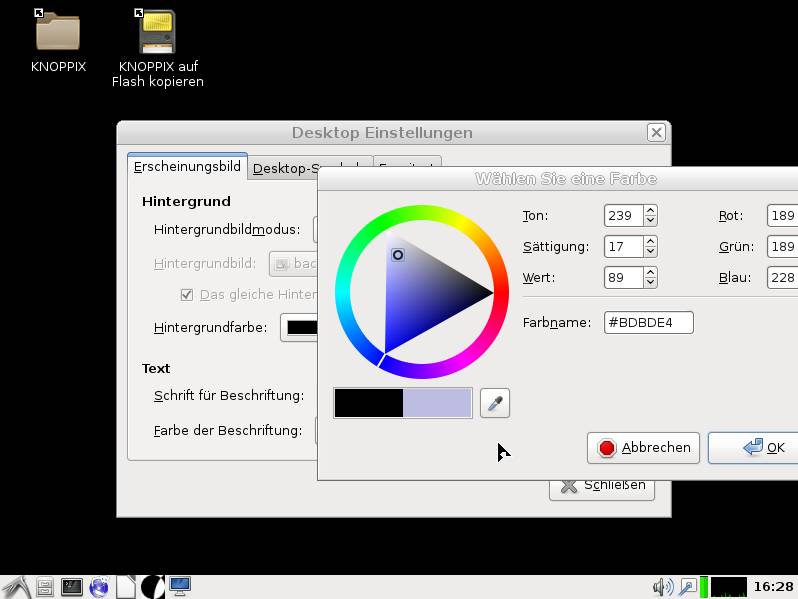Open the terminal from the taskbar
Image resolution: width=798 pixels, height=599 pixels.
click(x=71, y=587)
